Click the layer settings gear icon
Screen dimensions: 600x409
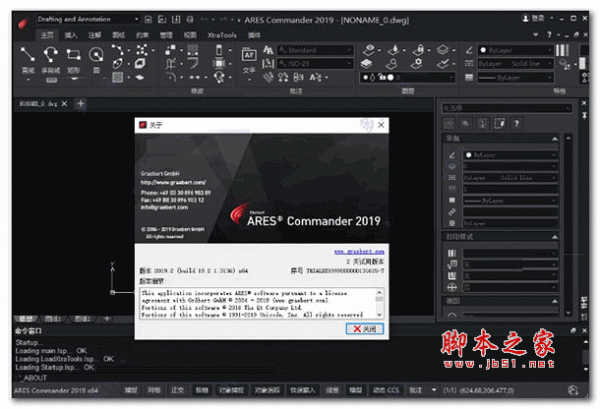(417, 64)
